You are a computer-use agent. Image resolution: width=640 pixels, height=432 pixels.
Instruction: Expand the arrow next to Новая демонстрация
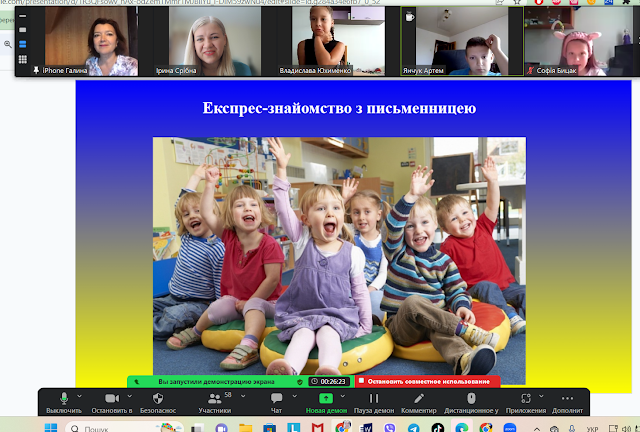[x=343, y=396]
